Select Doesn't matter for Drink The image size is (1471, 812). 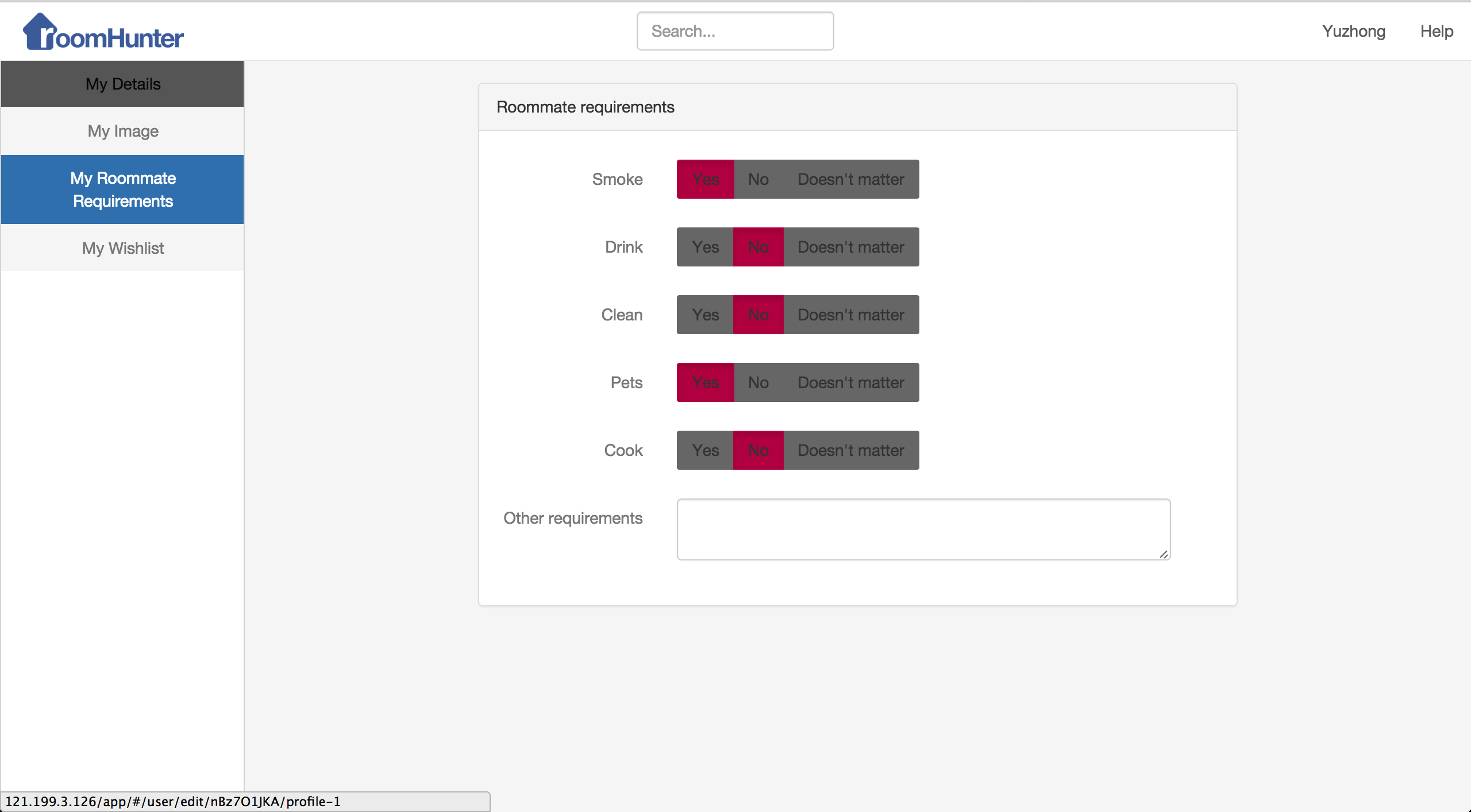(850, 247)
